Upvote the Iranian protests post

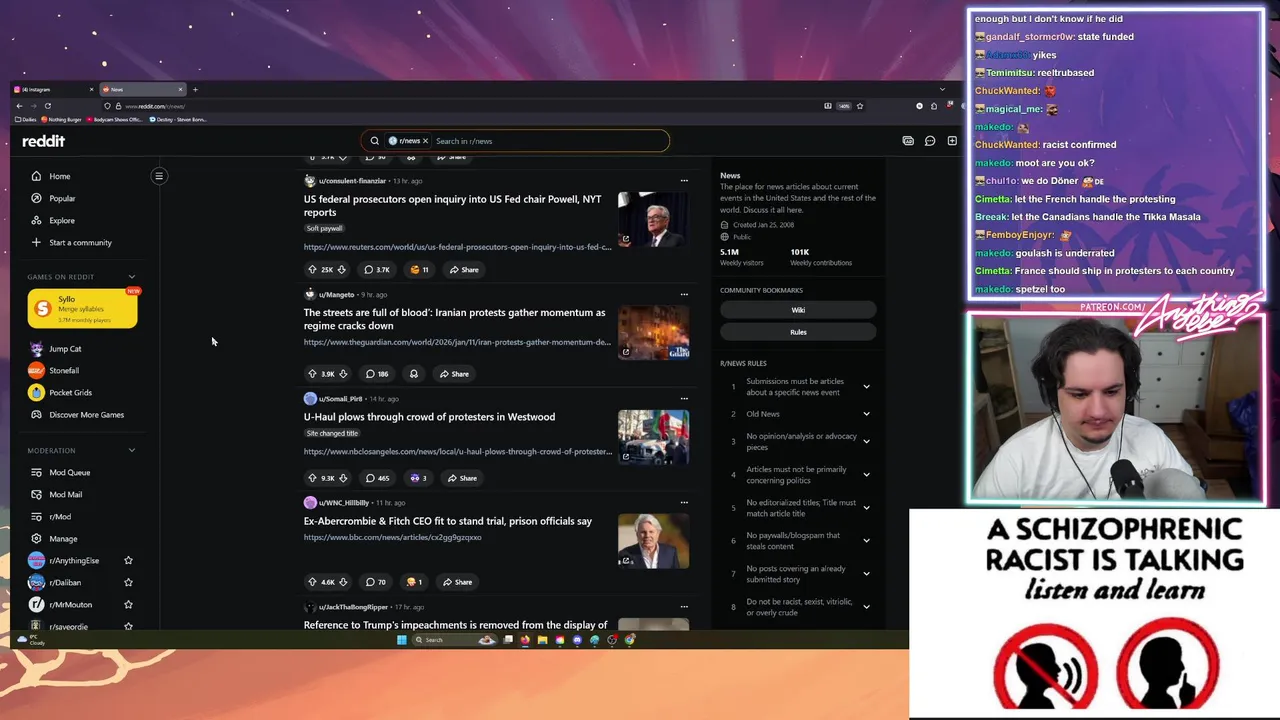pos(312,373)
